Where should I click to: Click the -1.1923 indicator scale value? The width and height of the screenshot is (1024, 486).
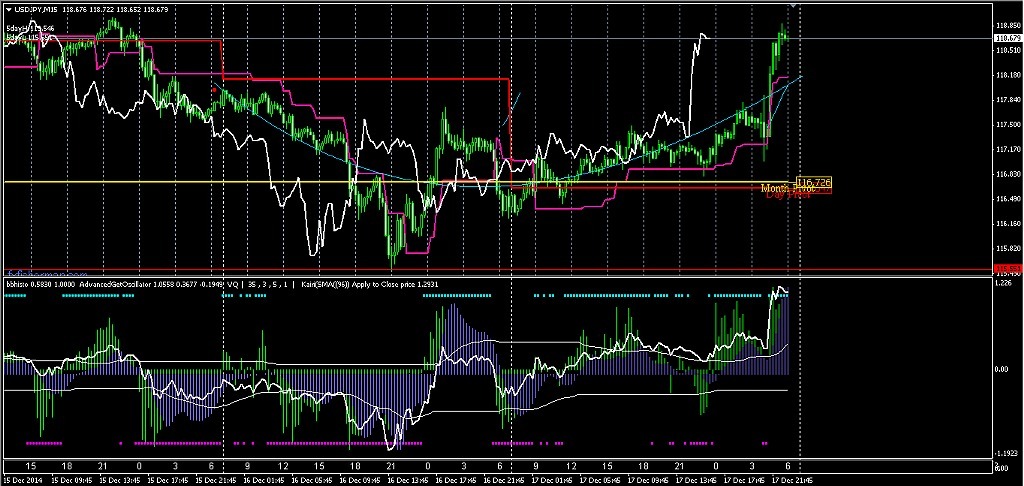point(1006,452)
